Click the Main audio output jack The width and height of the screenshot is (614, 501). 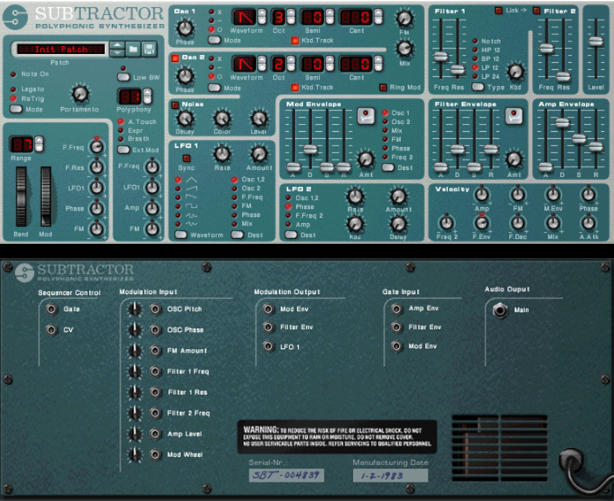500,310
